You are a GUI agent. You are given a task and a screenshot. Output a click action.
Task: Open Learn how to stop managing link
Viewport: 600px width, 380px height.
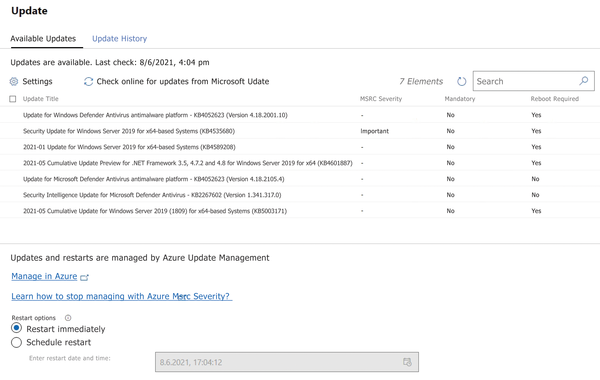(122, 296)
